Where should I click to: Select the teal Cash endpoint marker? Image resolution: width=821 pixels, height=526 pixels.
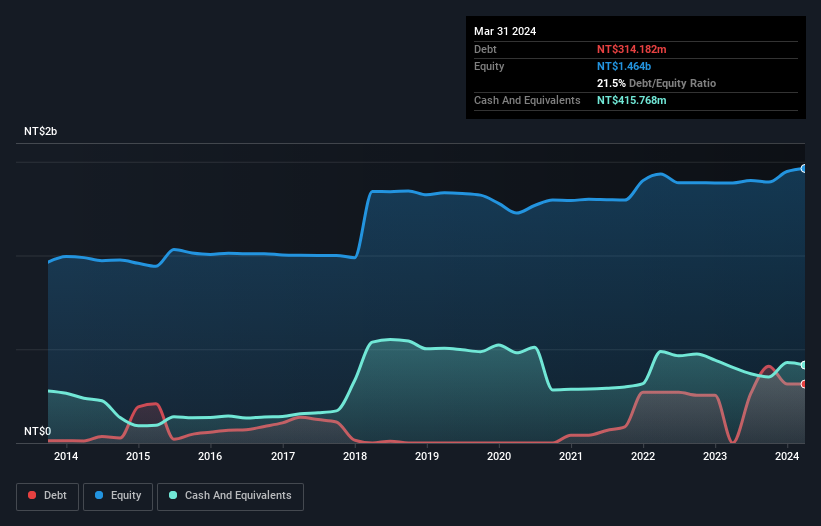point(804,365)
